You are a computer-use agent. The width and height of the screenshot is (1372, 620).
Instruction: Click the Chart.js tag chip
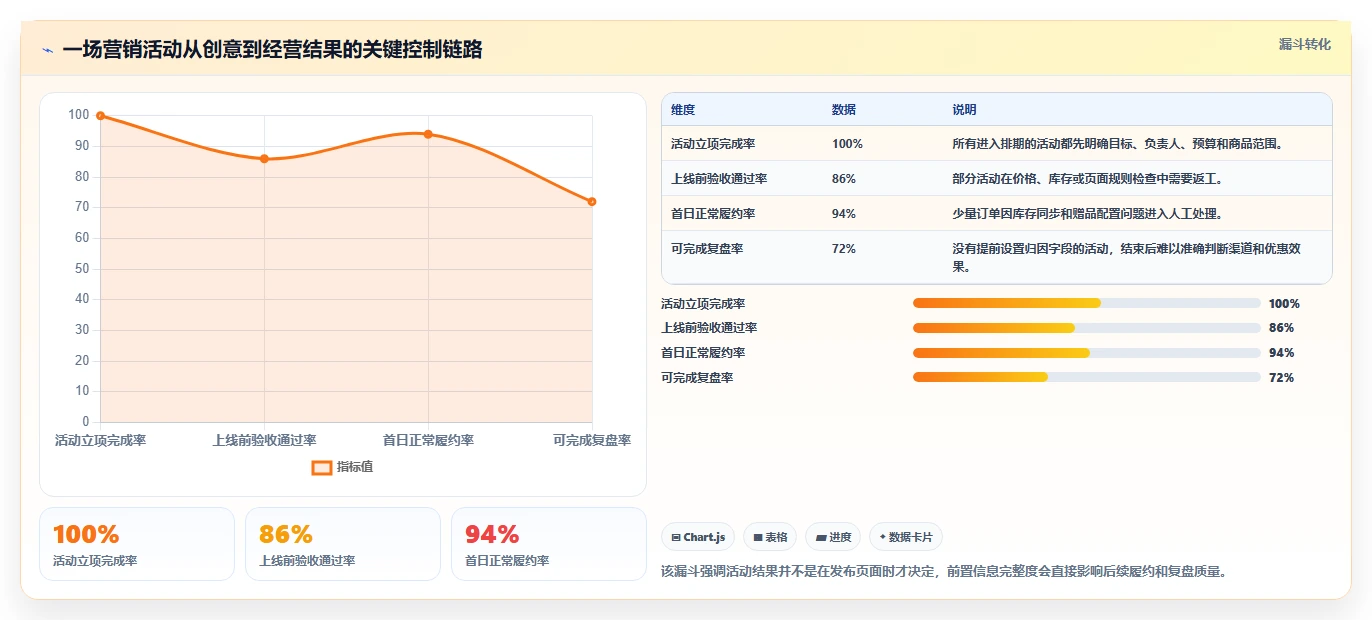[698, 537]
